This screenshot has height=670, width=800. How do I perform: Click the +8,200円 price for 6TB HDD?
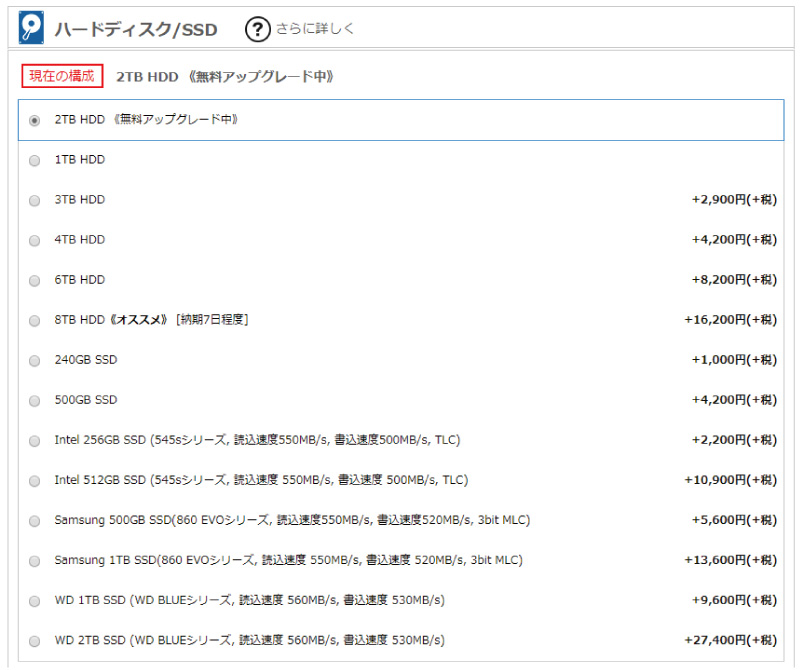[x=734, y=280]
